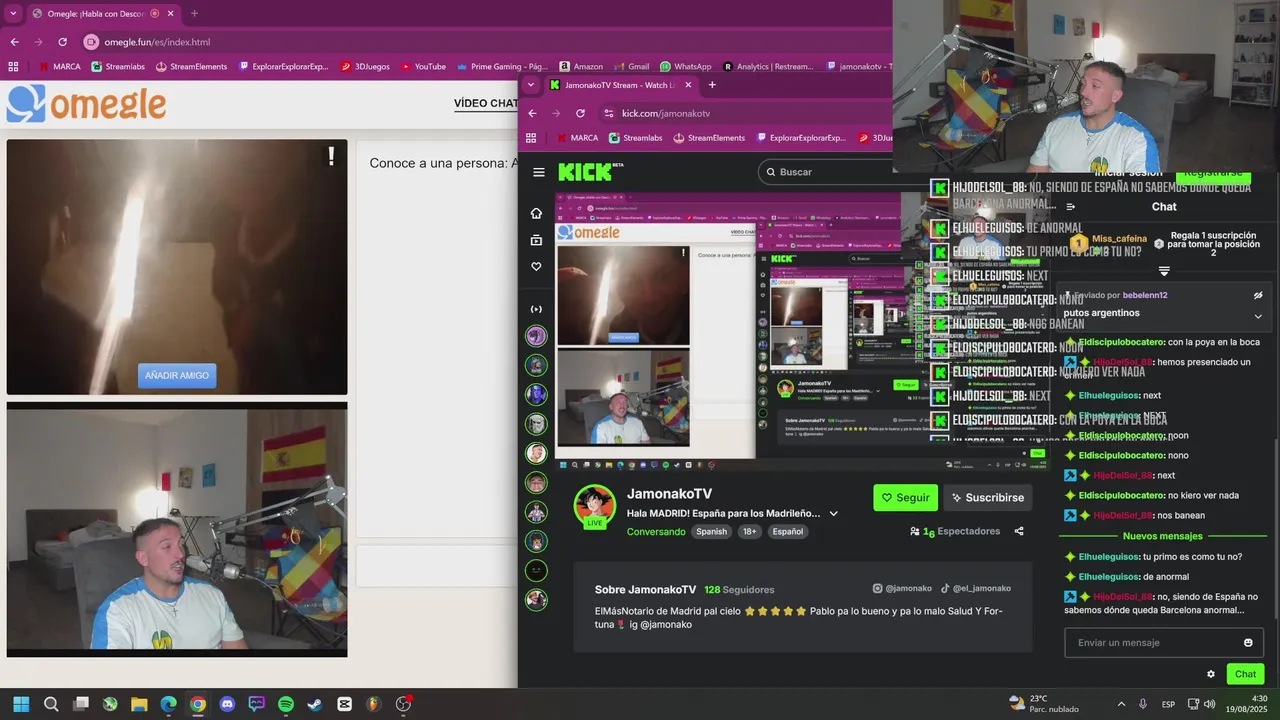Expand pinned message 'putos argentinos'
The width and height of the screenshot is (1280, 720).
point(1258,316)
